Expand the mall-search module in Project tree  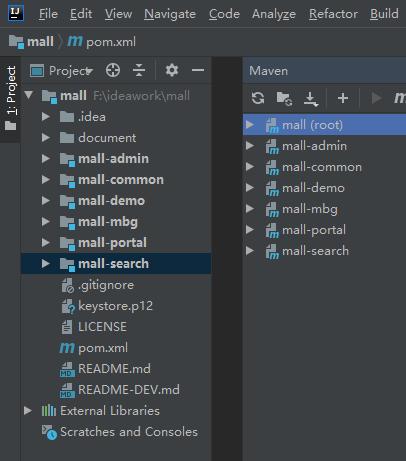46,264
